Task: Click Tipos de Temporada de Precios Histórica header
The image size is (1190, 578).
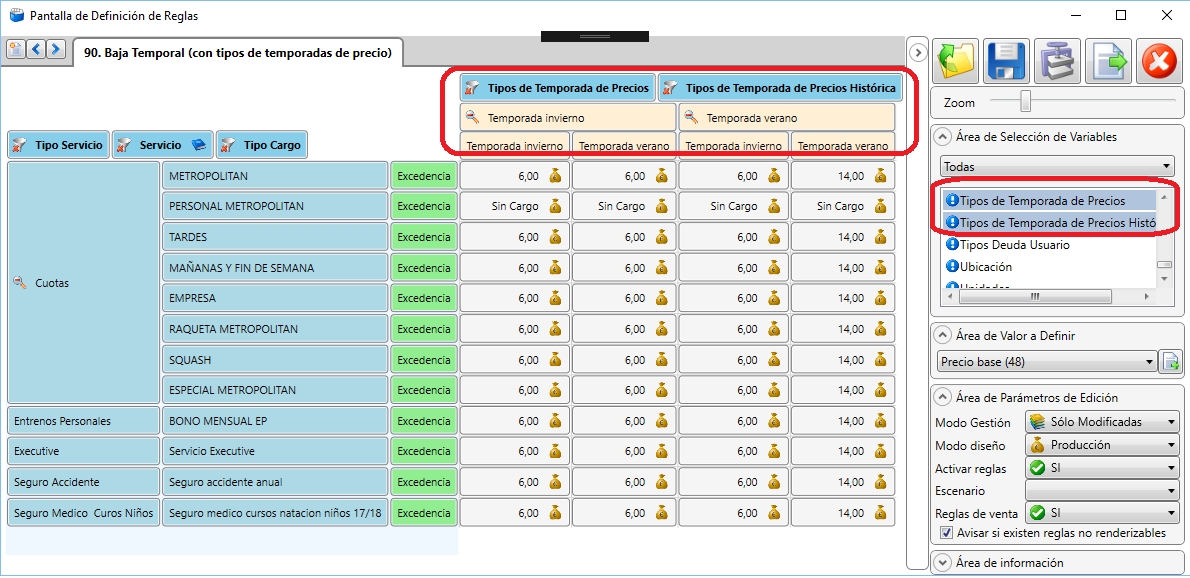Action: [x=780, y=88]
